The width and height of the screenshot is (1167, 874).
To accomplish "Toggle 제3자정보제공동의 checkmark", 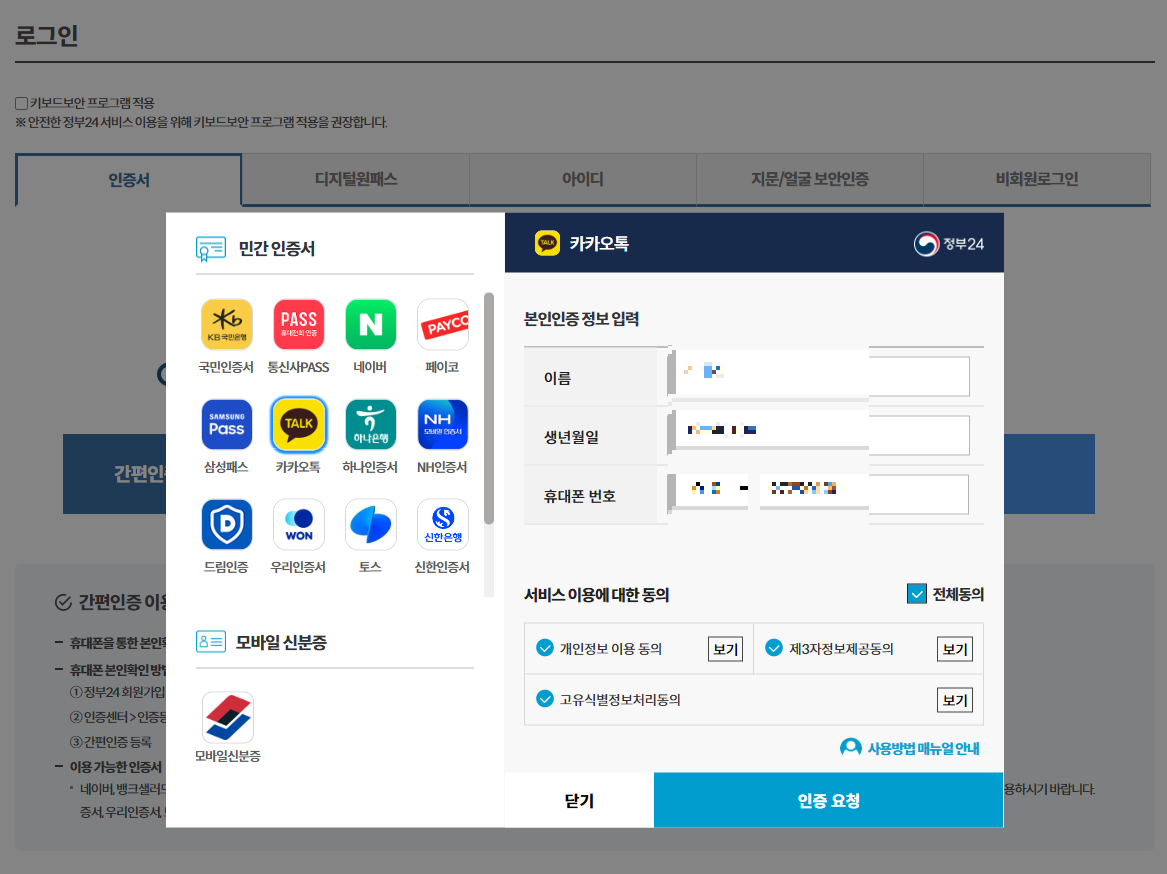I will (774, 648).
